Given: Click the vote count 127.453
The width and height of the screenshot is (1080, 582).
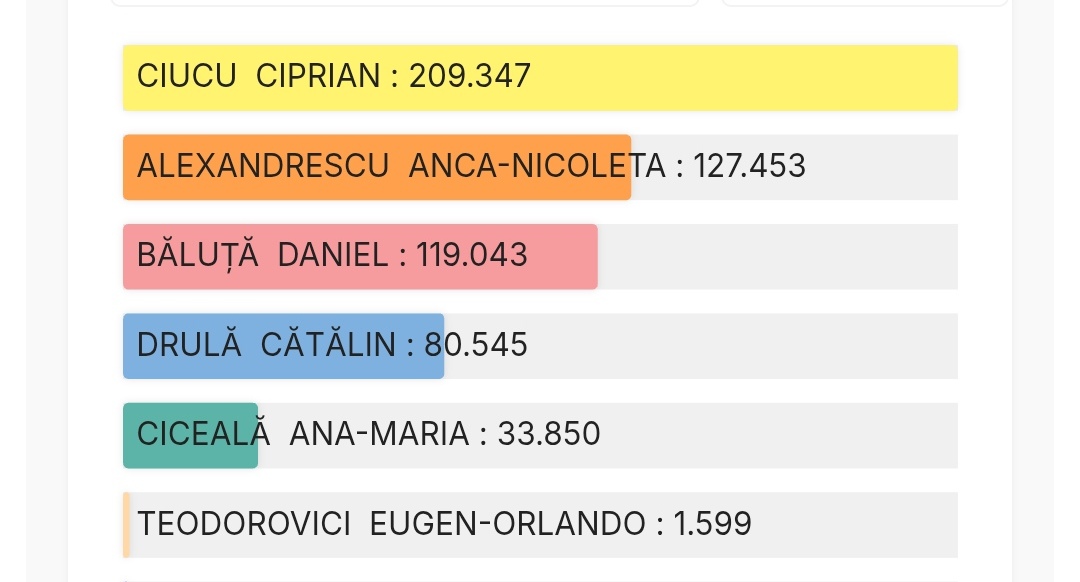Looking at the screenshot, I should tap(749, 166).
